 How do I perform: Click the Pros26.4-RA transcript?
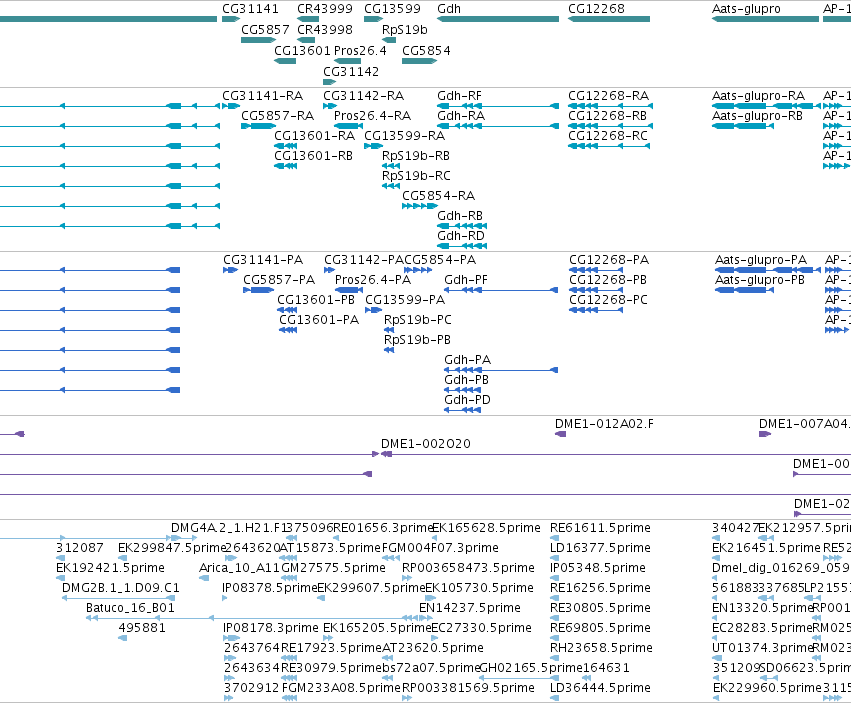(x=347, y=126)
